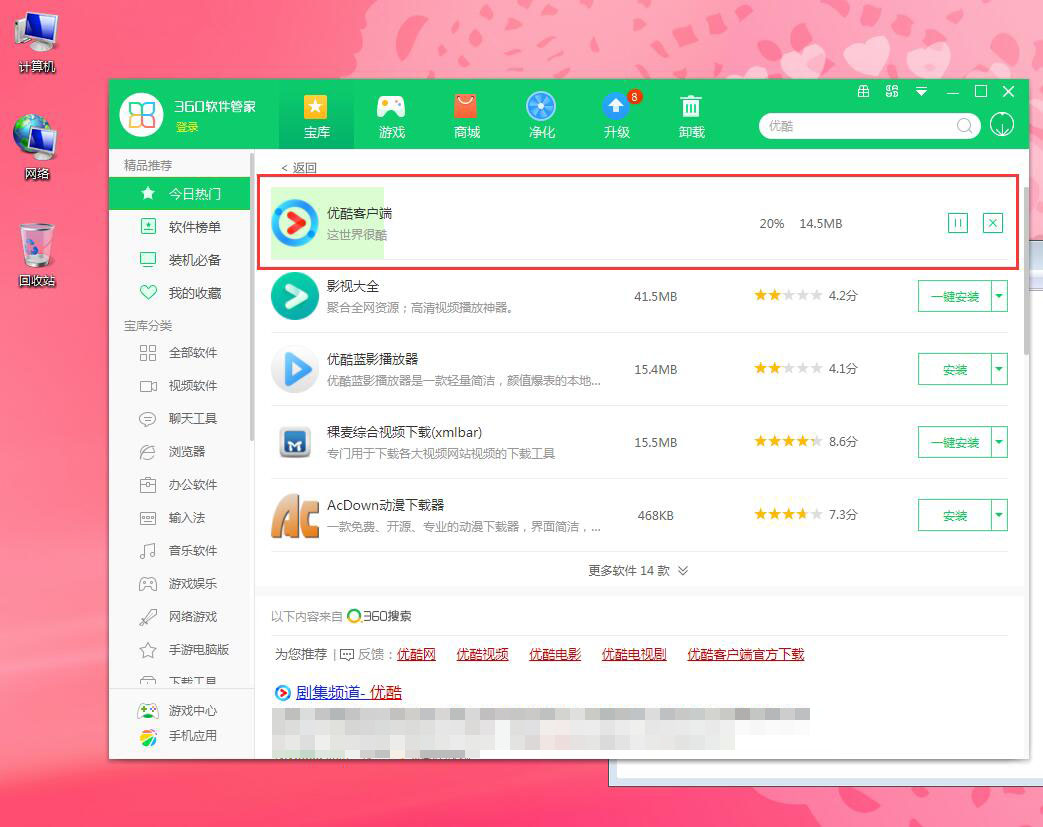Select 输入法 category
The height and width of the screenshot is (827, 1043).
(180, 517)
